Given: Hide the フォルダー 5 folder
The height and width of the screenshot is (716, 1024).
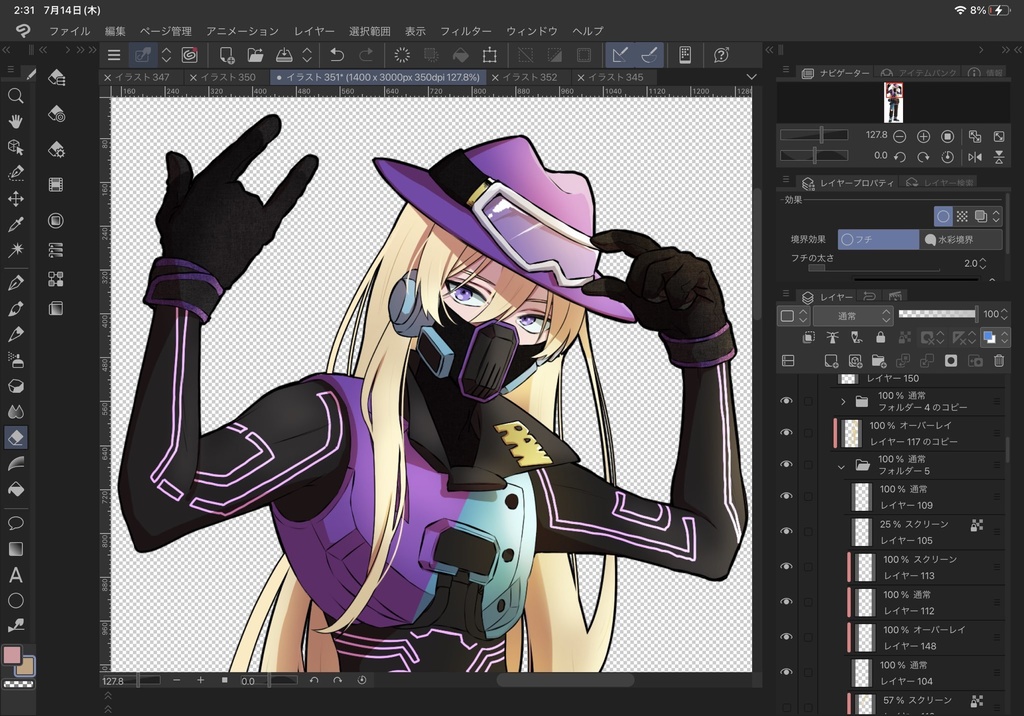Looking at the screenshot, I should pyautogui.click(x=786, y=464).
